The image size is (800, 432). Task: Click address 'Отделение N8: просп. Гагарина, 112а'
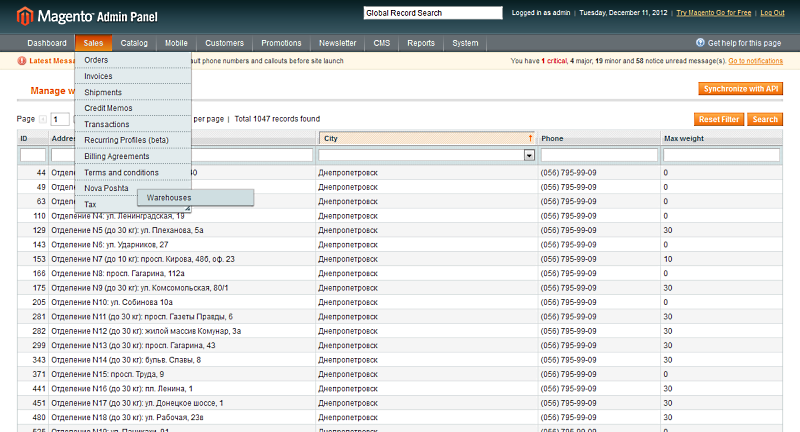(x=118, y=273)
